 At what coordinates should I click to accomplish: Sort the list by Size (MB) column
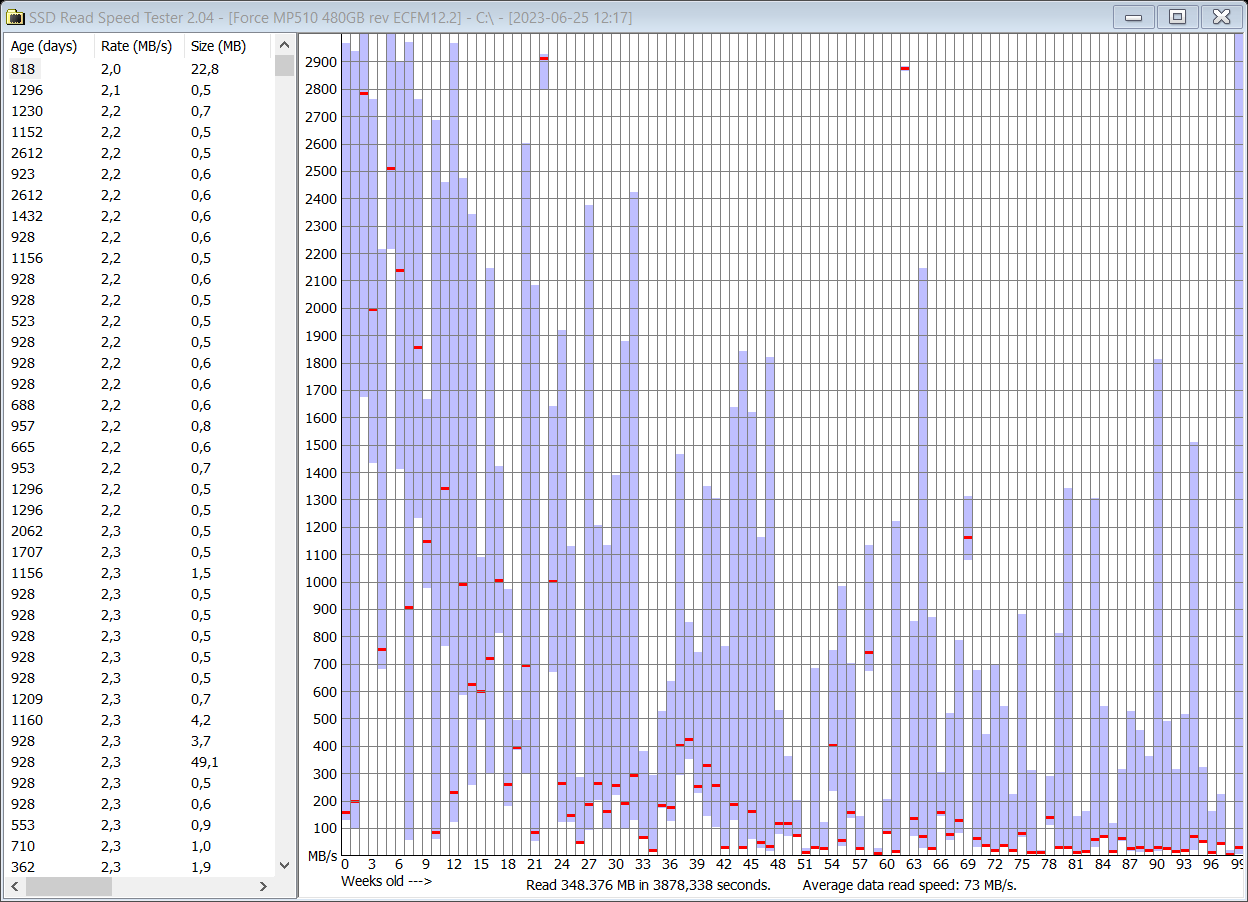coord(229,46)
